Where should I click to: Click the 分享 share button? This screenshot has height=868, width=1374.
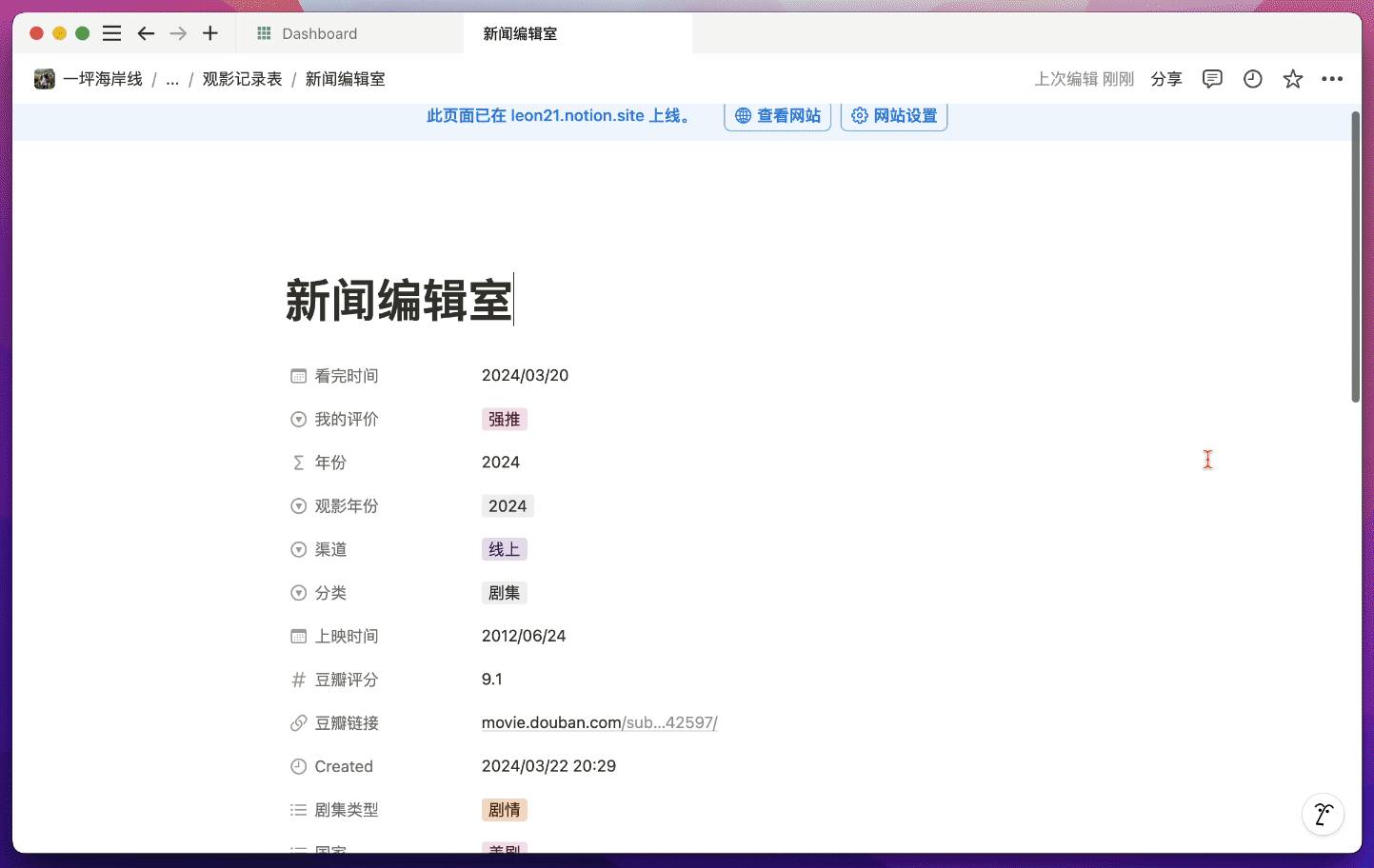(1166, 79)
